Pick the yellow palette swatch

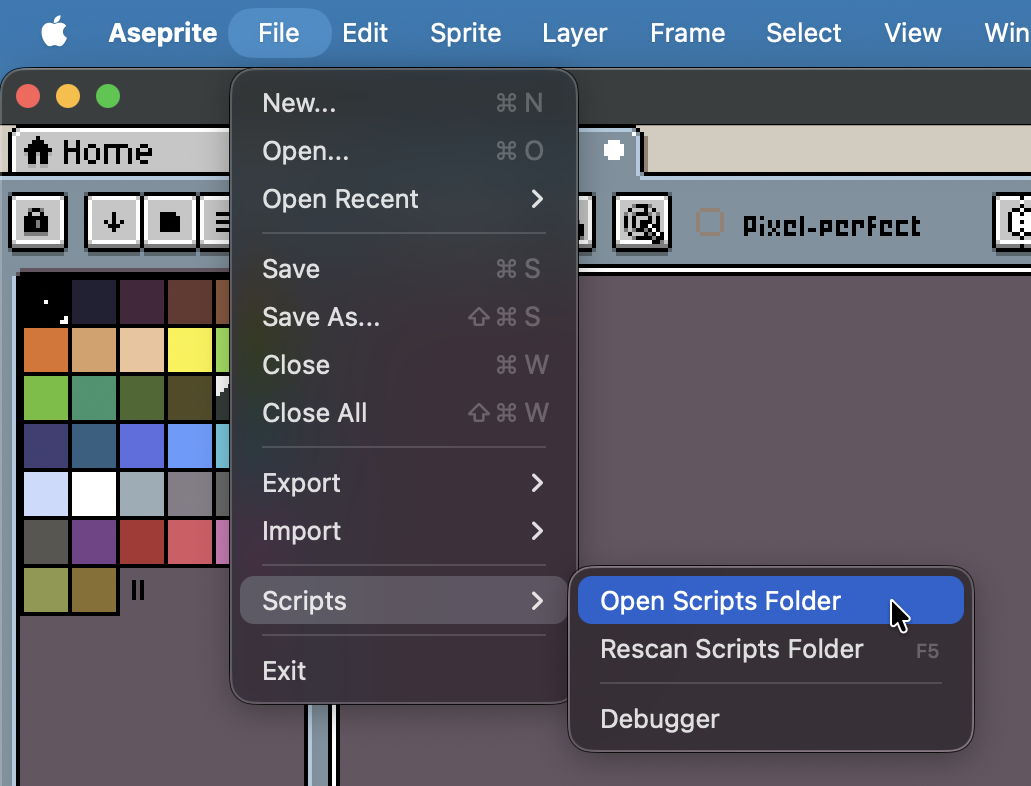[190, 350]
